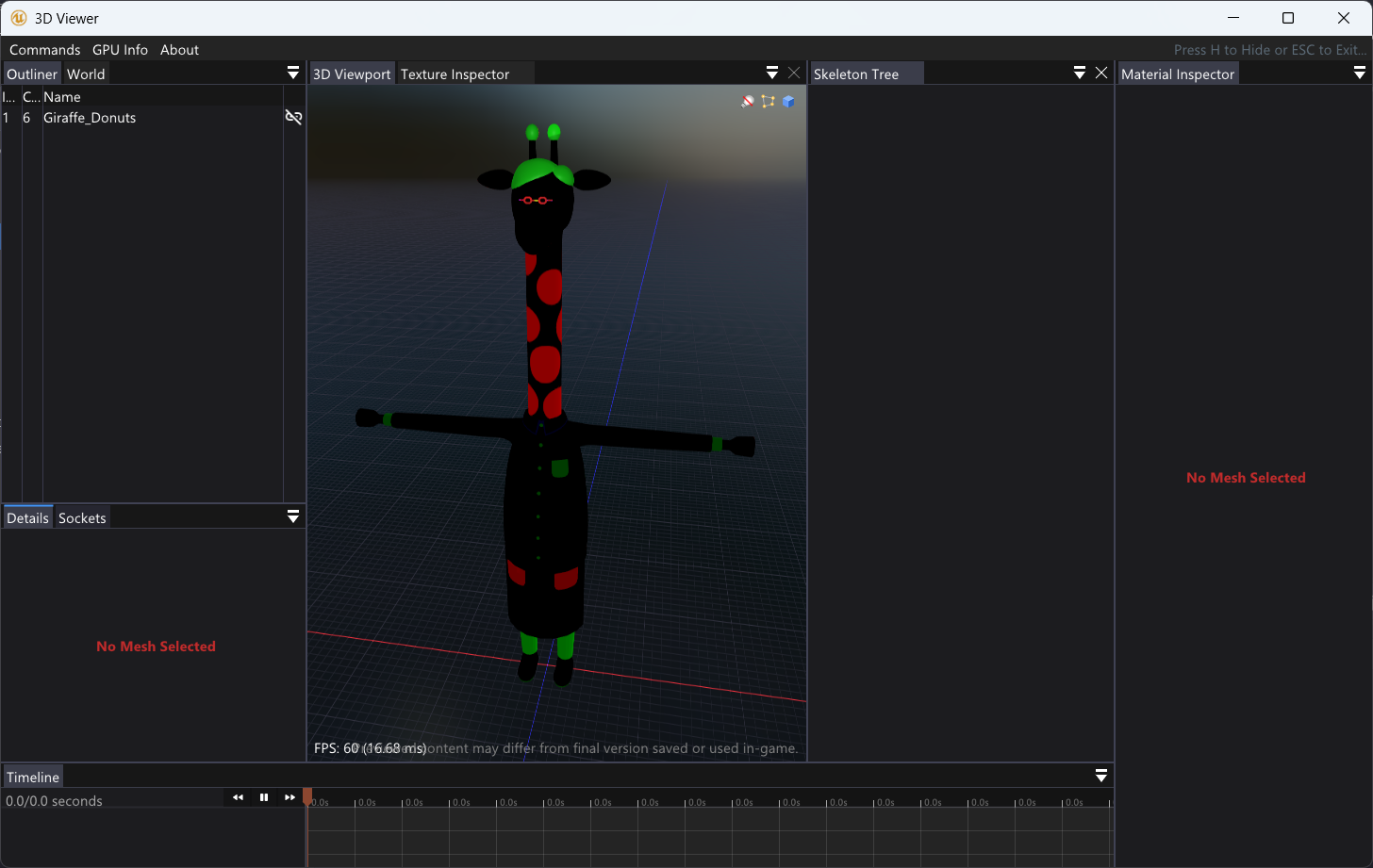Viewport: 1373px width, 868px height.
Task: Open the Commands menu
Action: point(45,50)
